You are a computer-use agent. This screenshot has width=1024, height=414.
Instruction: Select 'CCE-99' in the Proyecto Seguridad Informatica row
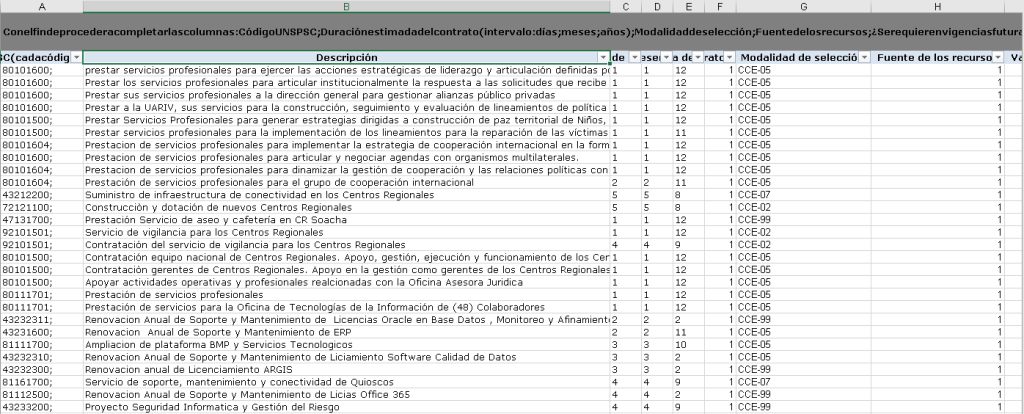[x=803, y=407]
